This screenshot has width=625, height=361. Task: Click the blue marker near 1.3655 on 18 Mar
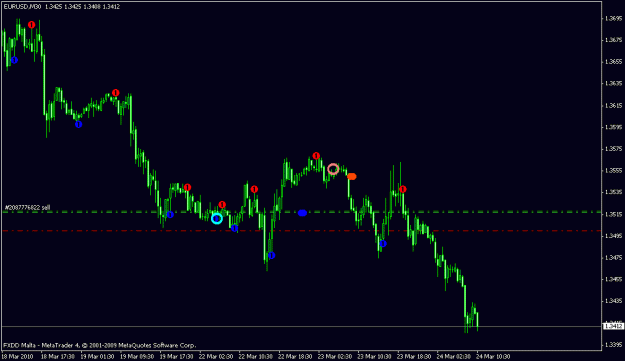14,60
